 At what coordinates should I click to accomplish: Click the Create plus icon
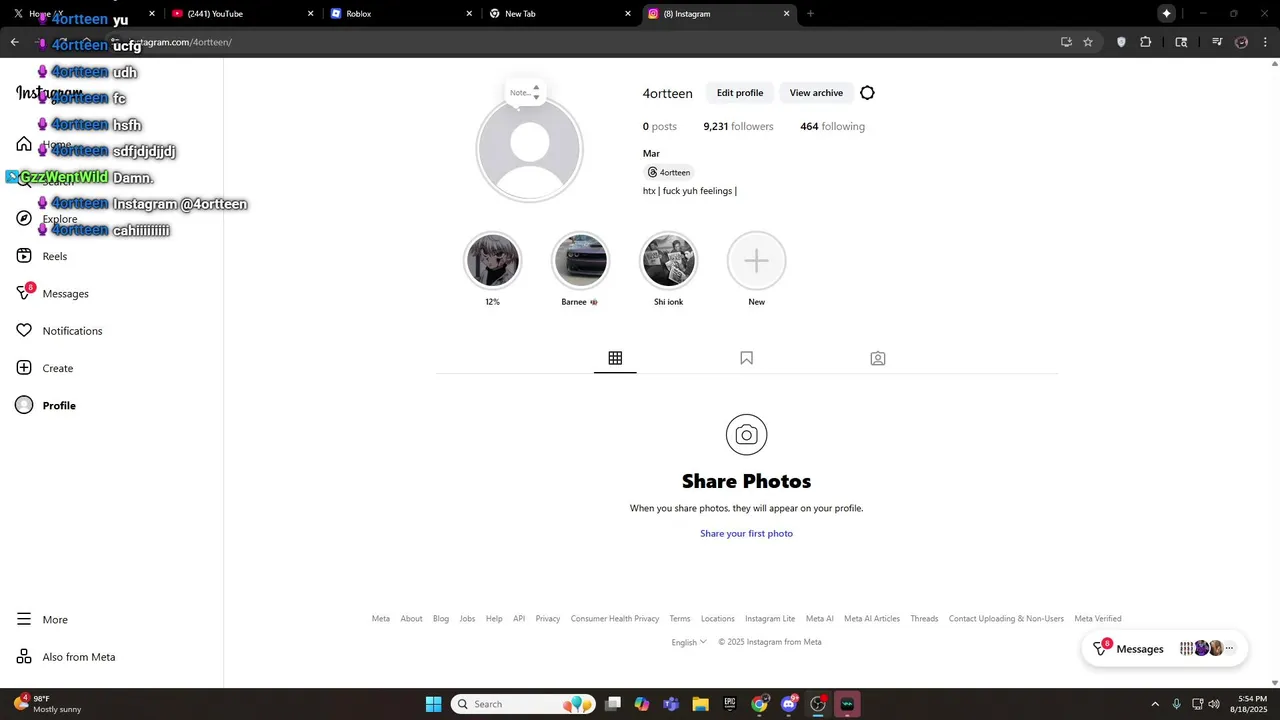24,368
